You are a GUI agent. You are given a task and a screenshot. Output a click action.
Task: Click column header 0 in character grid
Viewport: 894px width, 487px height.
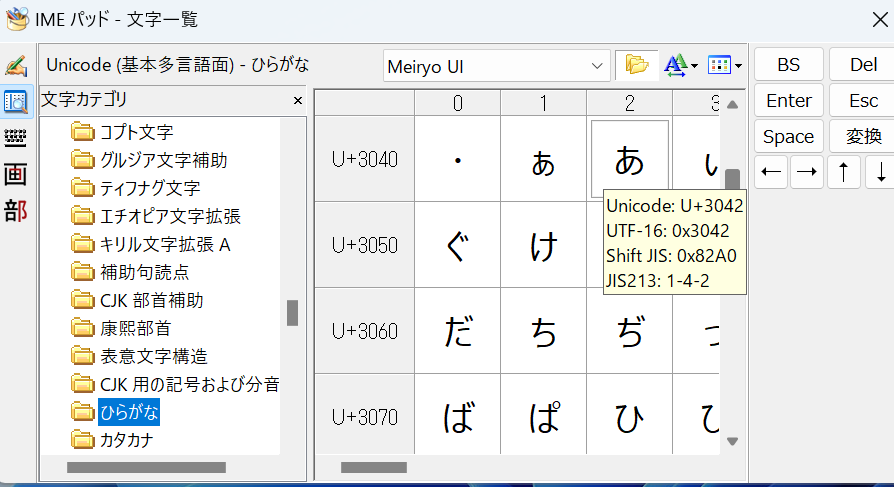click(458, 103)
